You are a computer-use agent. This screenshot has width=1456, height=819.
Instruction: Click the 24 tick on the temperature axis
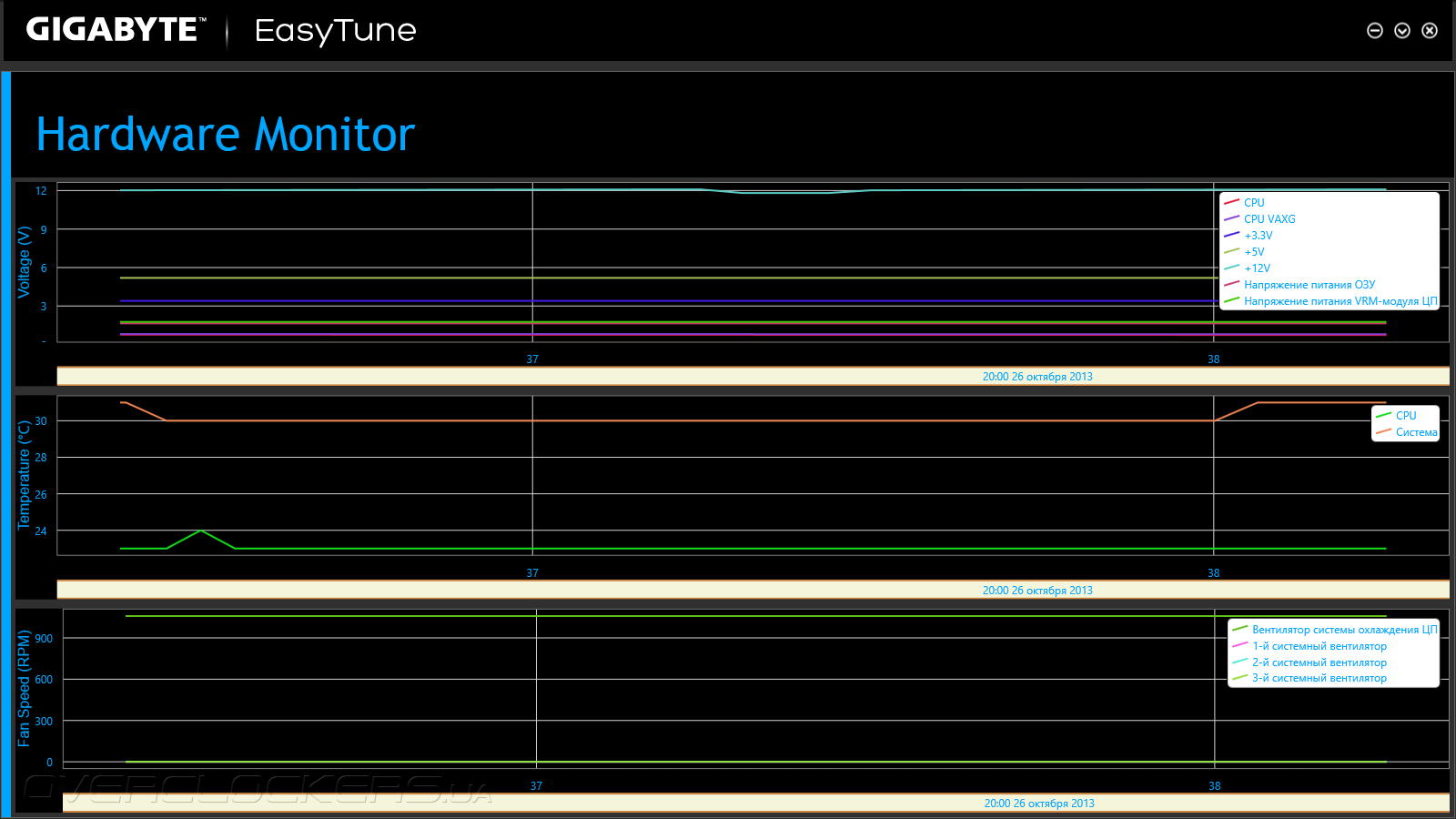click(x=41, y=531)
